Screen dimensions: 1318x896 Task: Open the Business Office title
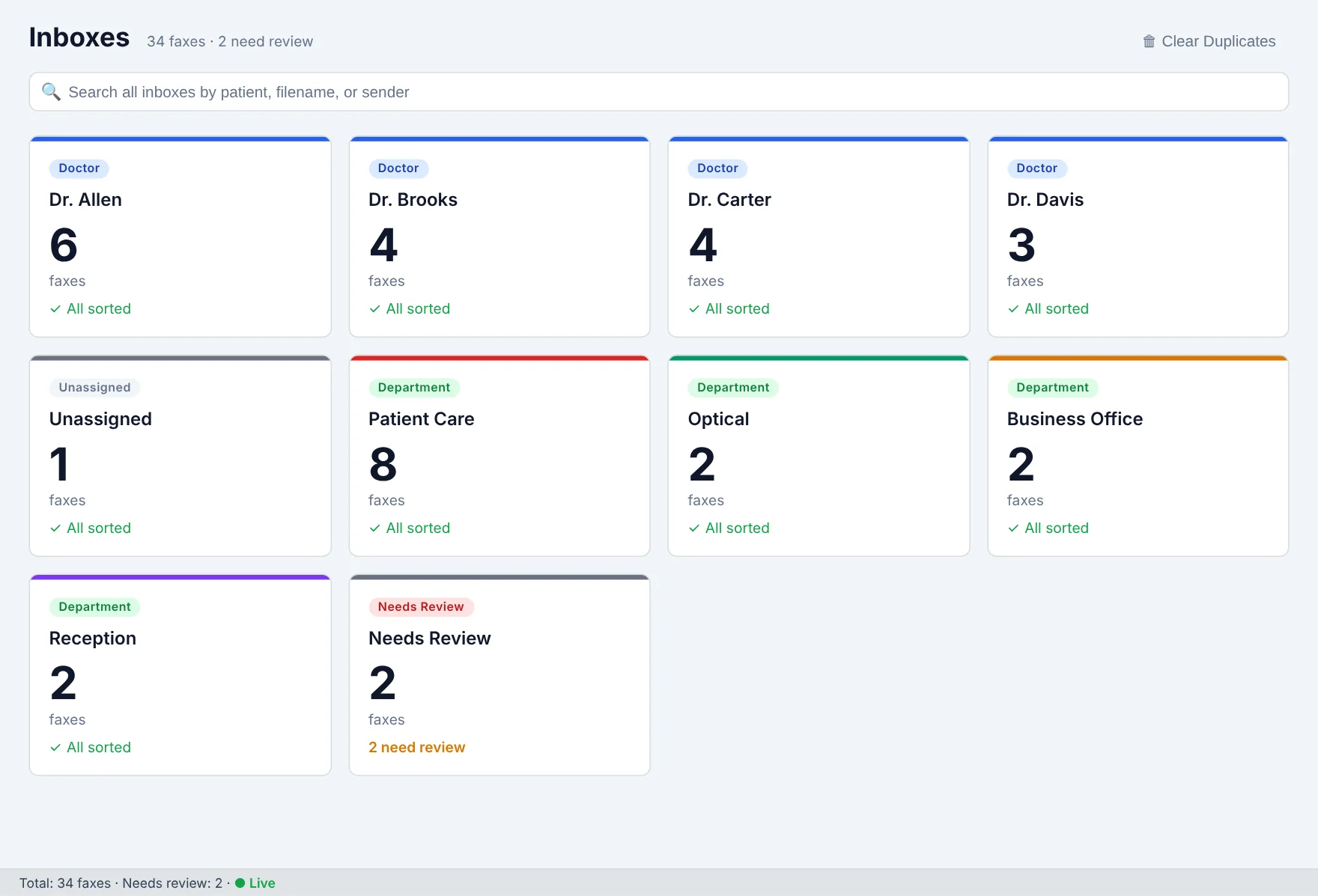pyautogui.click(x=1075, y=419)
